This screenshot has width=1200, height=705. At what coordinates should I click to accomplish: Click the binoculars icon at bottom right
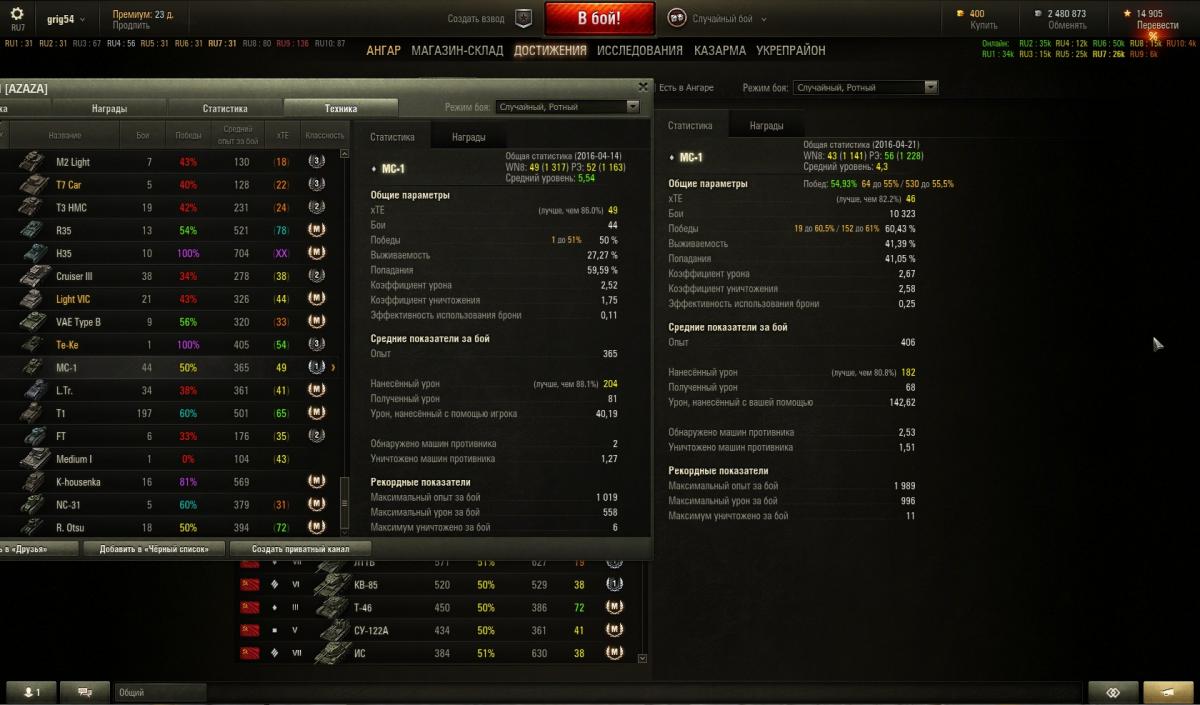click(x=1113, y=691)
